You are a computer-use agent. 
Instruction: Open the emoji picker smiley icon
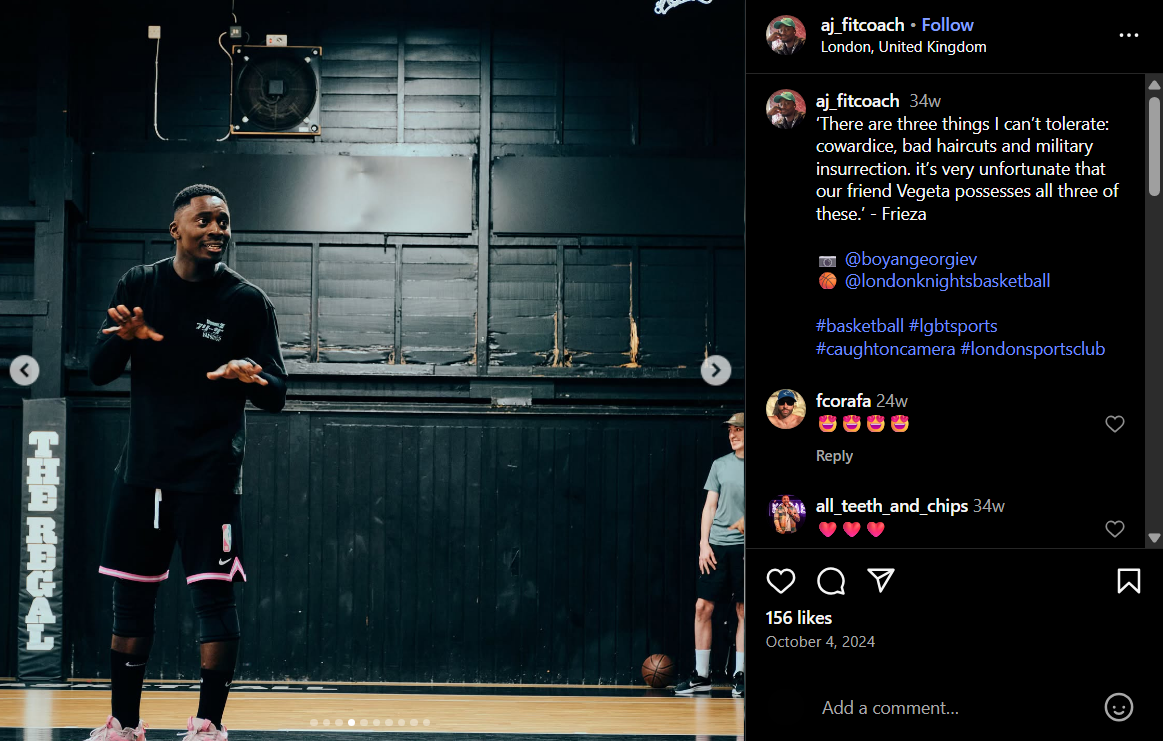coord(1118,707)
